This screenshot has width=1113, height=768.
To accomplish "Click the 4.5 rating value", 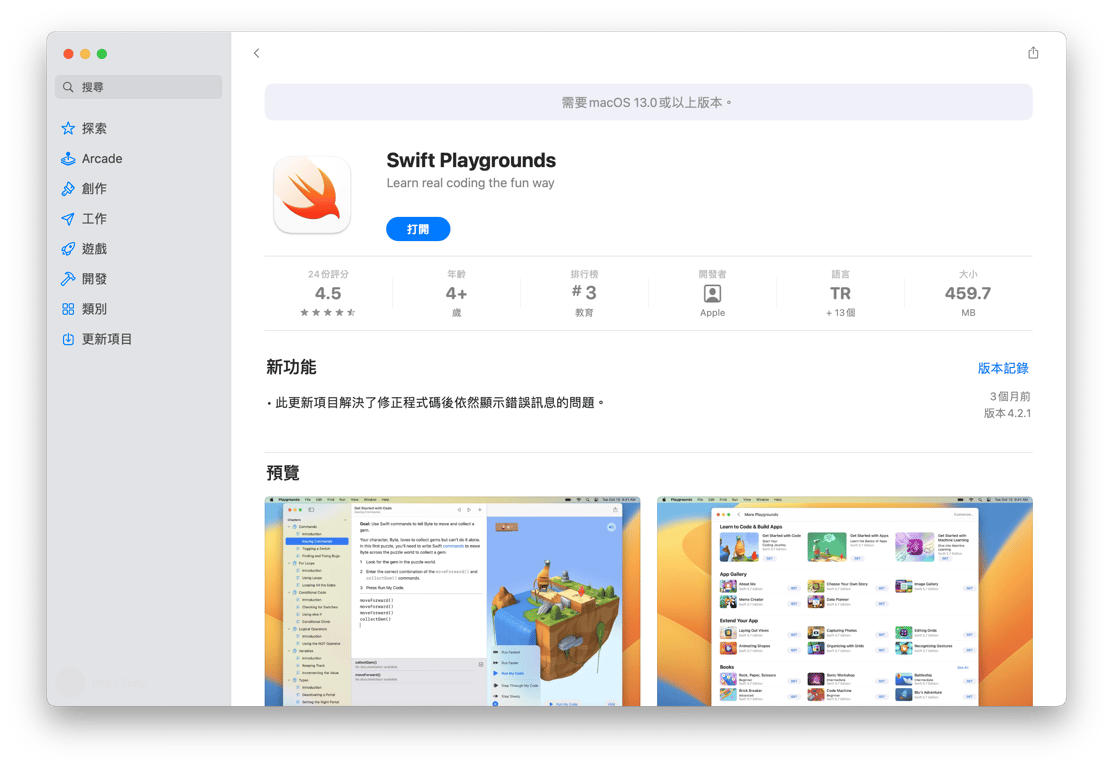I will (328, 293).
